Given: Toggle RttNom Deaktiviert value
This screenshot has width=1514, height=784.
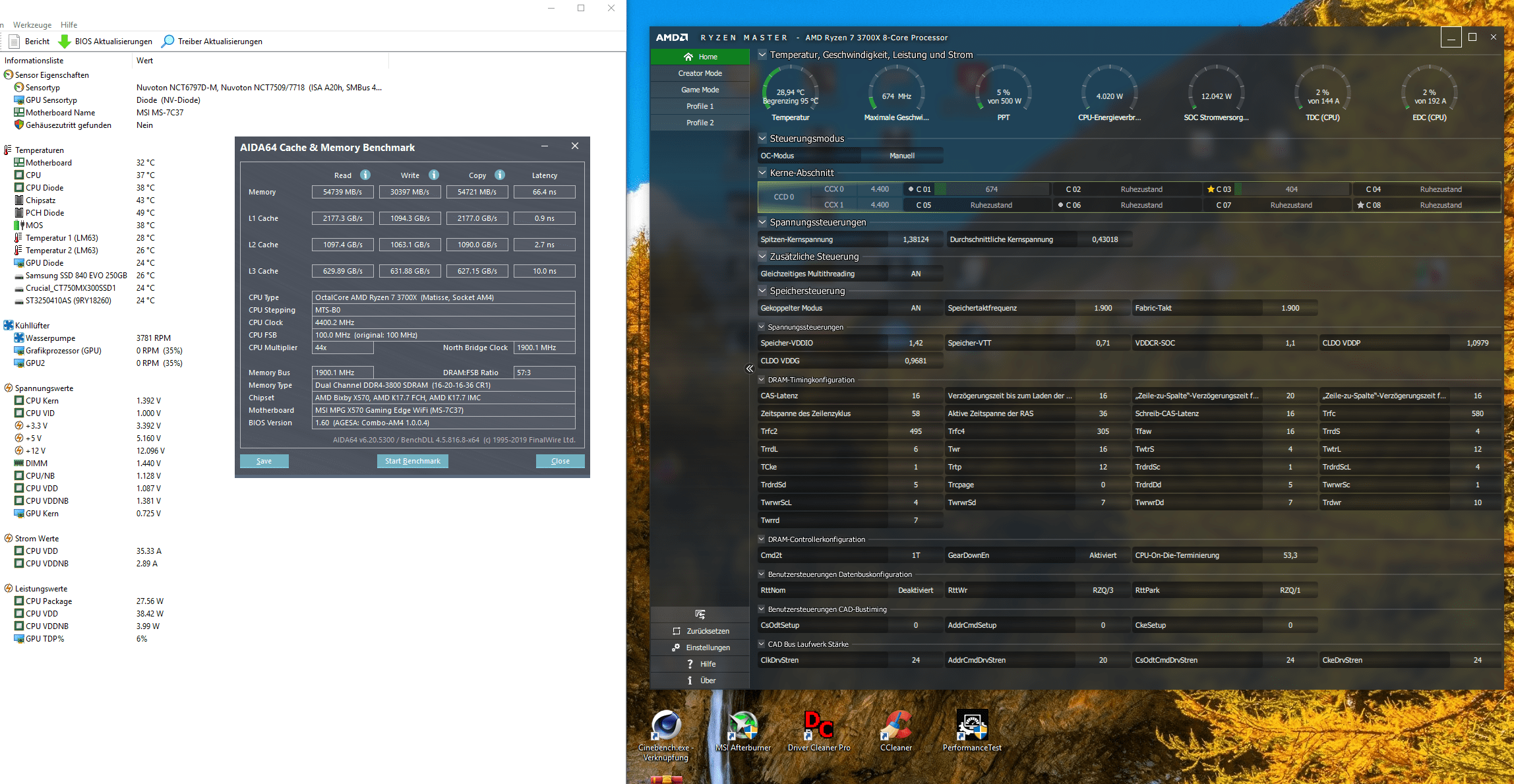Looking at the screenshot, I should point(916,590).
